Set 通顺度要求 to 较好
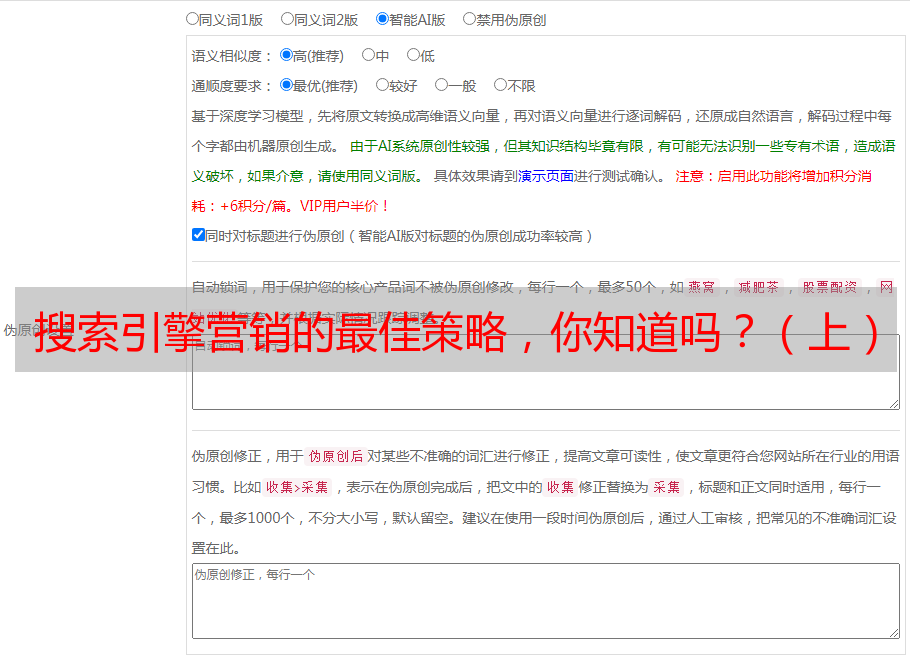 tap(382, 85)
